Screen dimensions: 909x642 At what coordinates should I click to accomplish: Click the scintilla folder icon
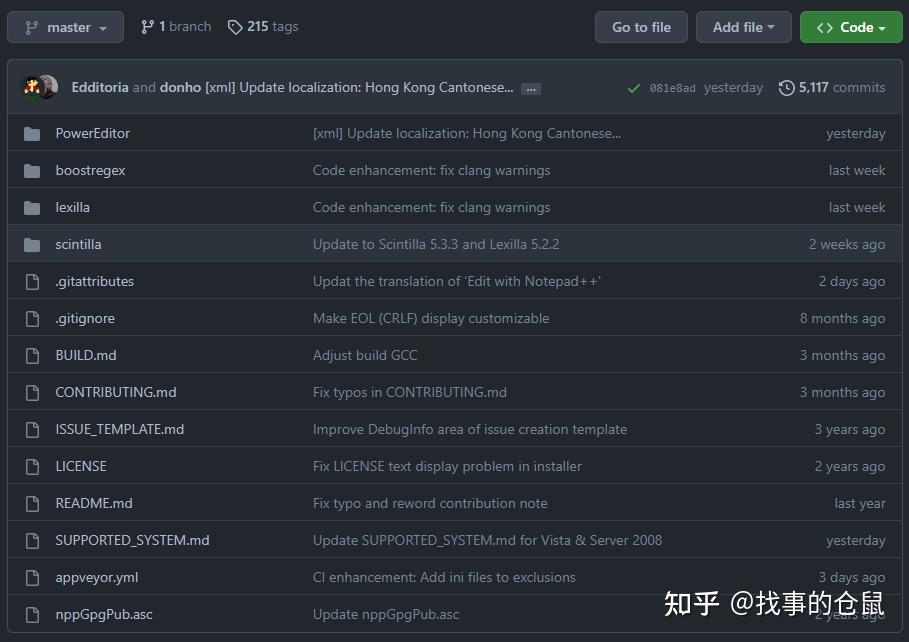click(32, 245)
